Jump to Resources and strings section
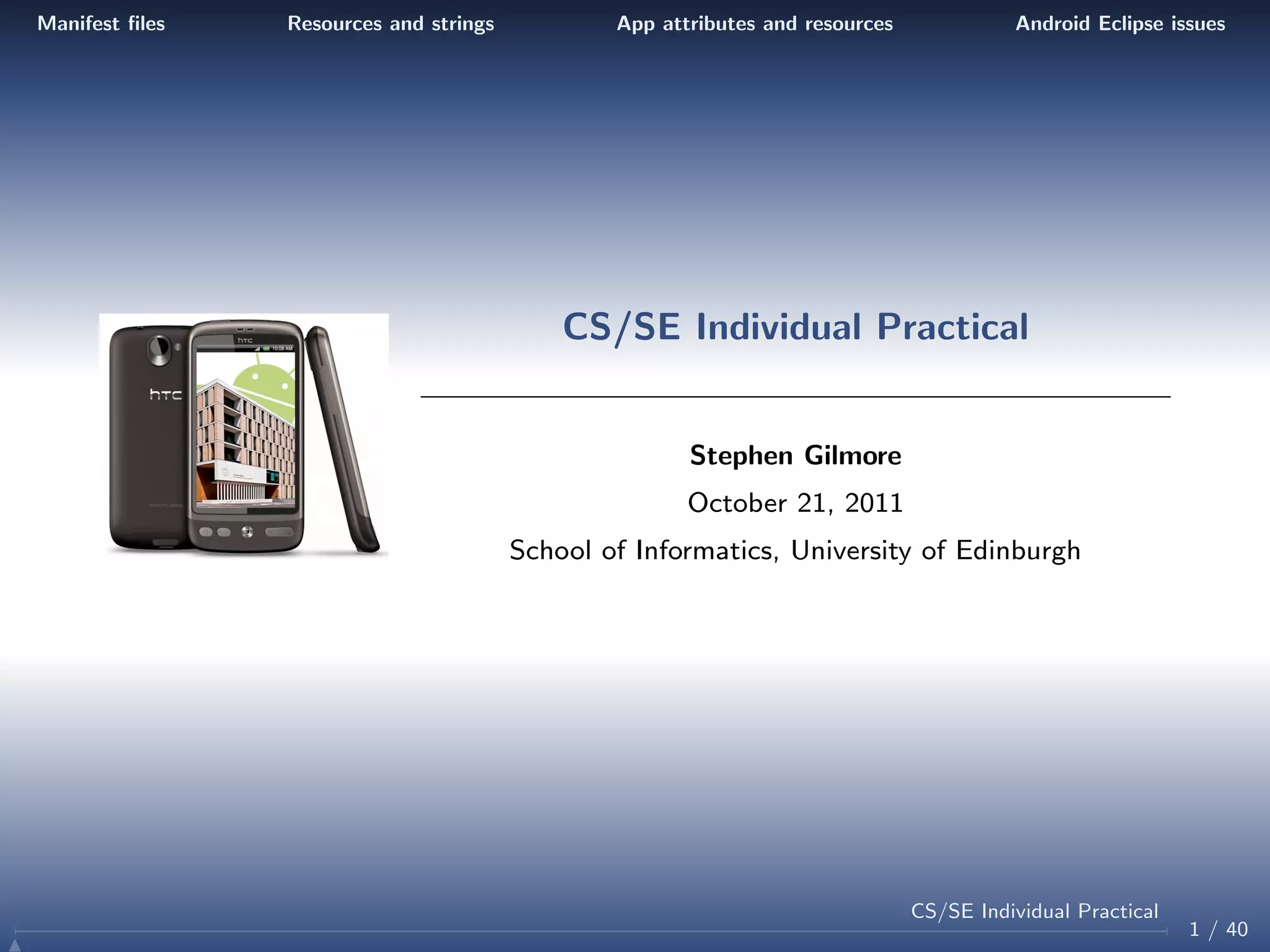Screen dimensions: 1270x952 391,24
